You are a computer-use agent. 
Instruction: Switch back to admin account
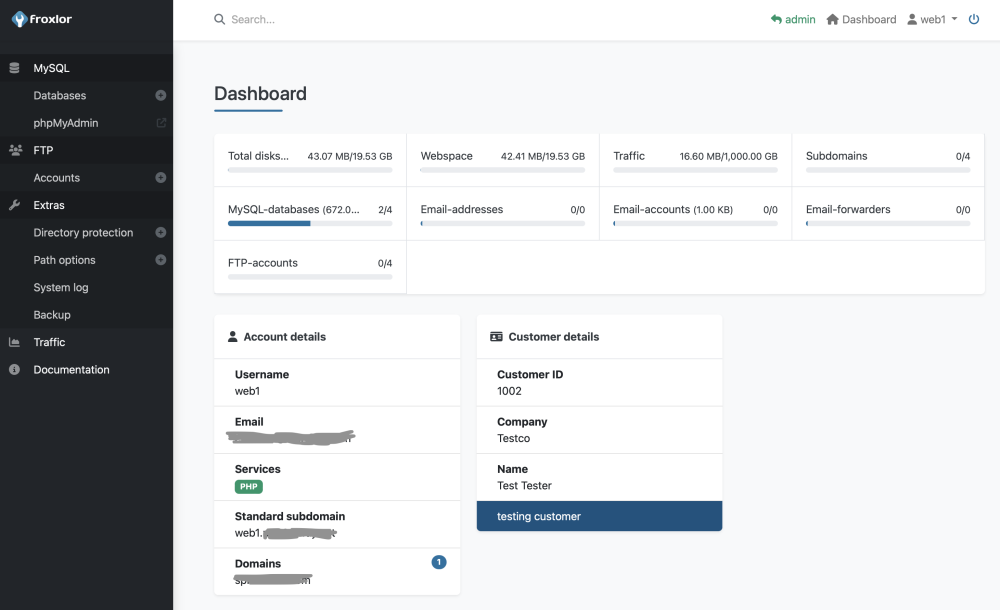pos(793,20)
